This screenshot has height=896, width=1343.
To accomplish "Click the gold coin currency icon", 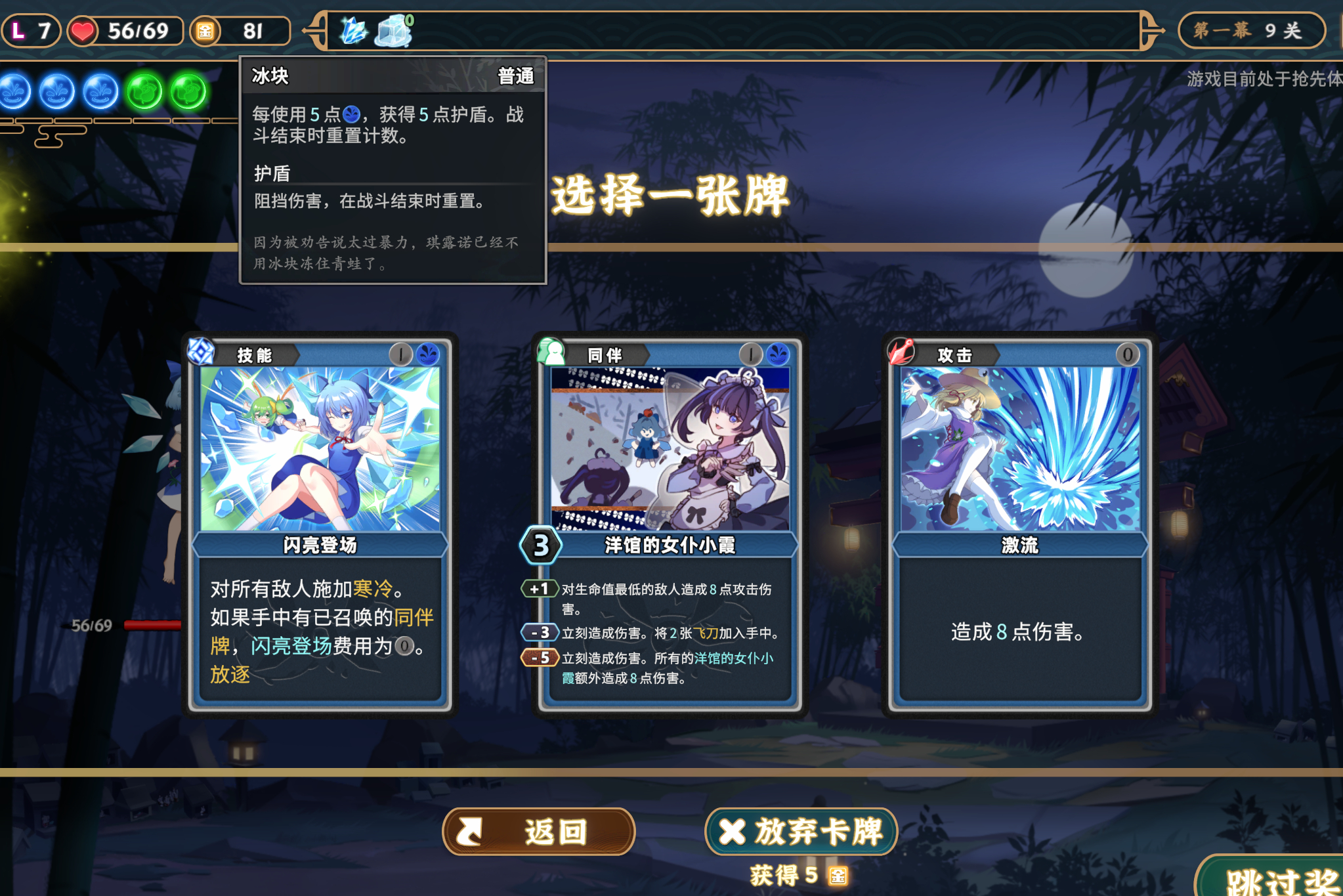I will click(x=205, y=31).
